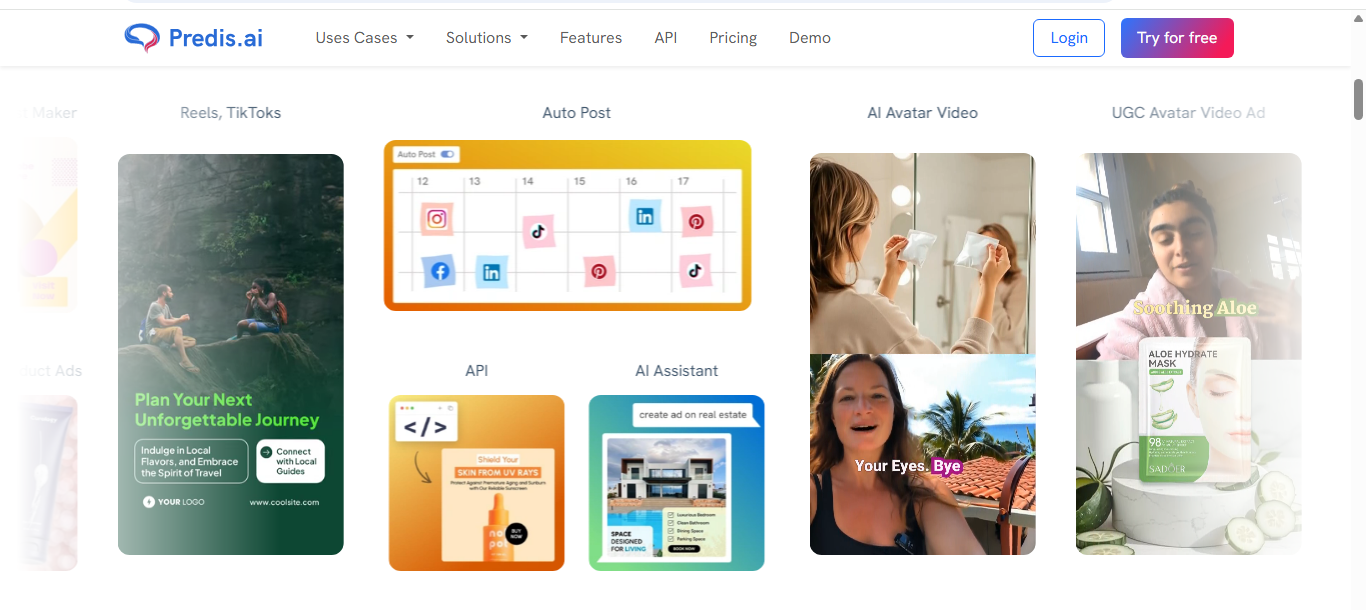This screenshot has width=1366, height=610.
Task: Click the Try for free button
Action: [1177, 38]
